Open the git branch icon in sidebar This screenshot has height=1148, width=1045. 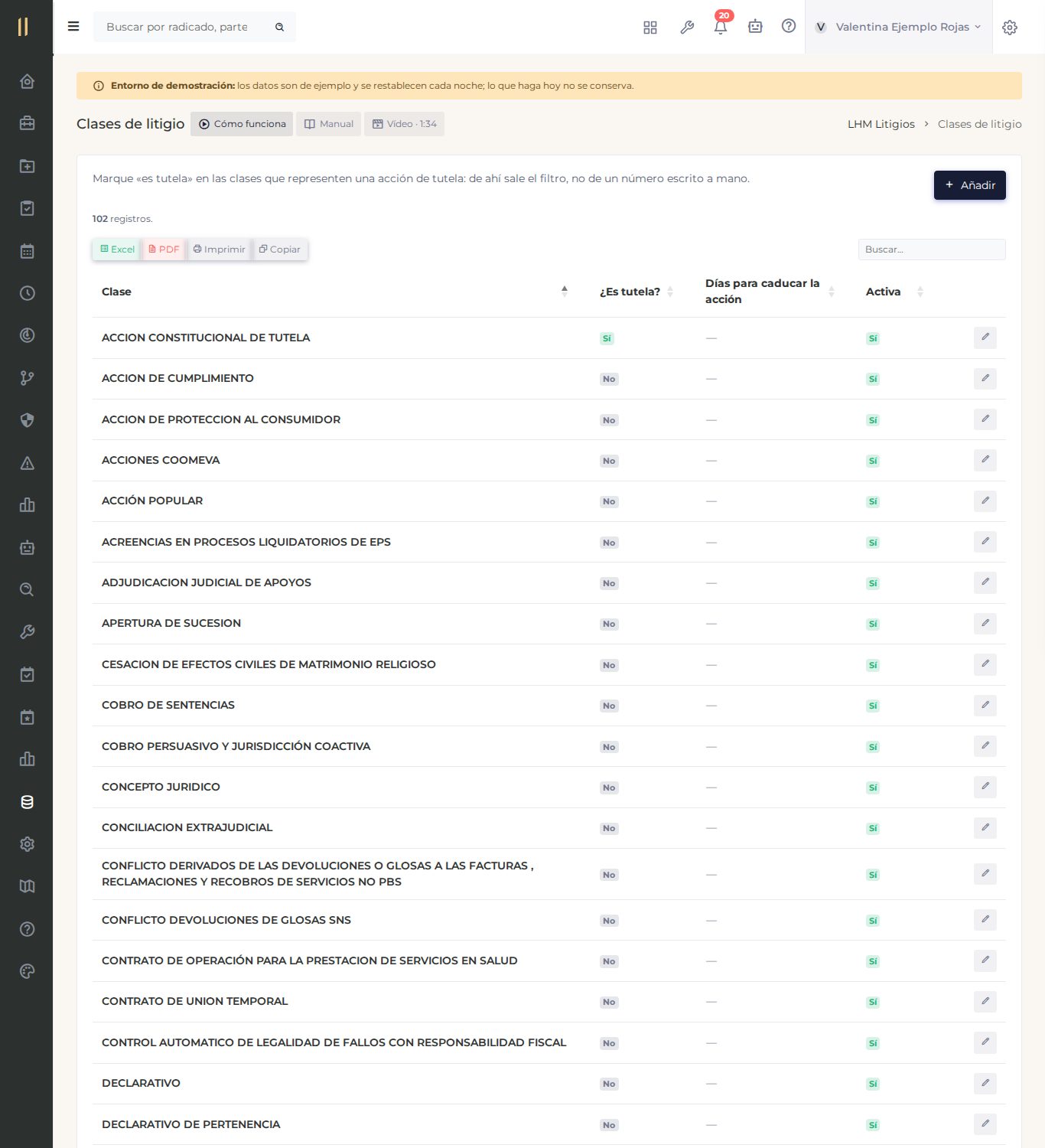point(27,378)
